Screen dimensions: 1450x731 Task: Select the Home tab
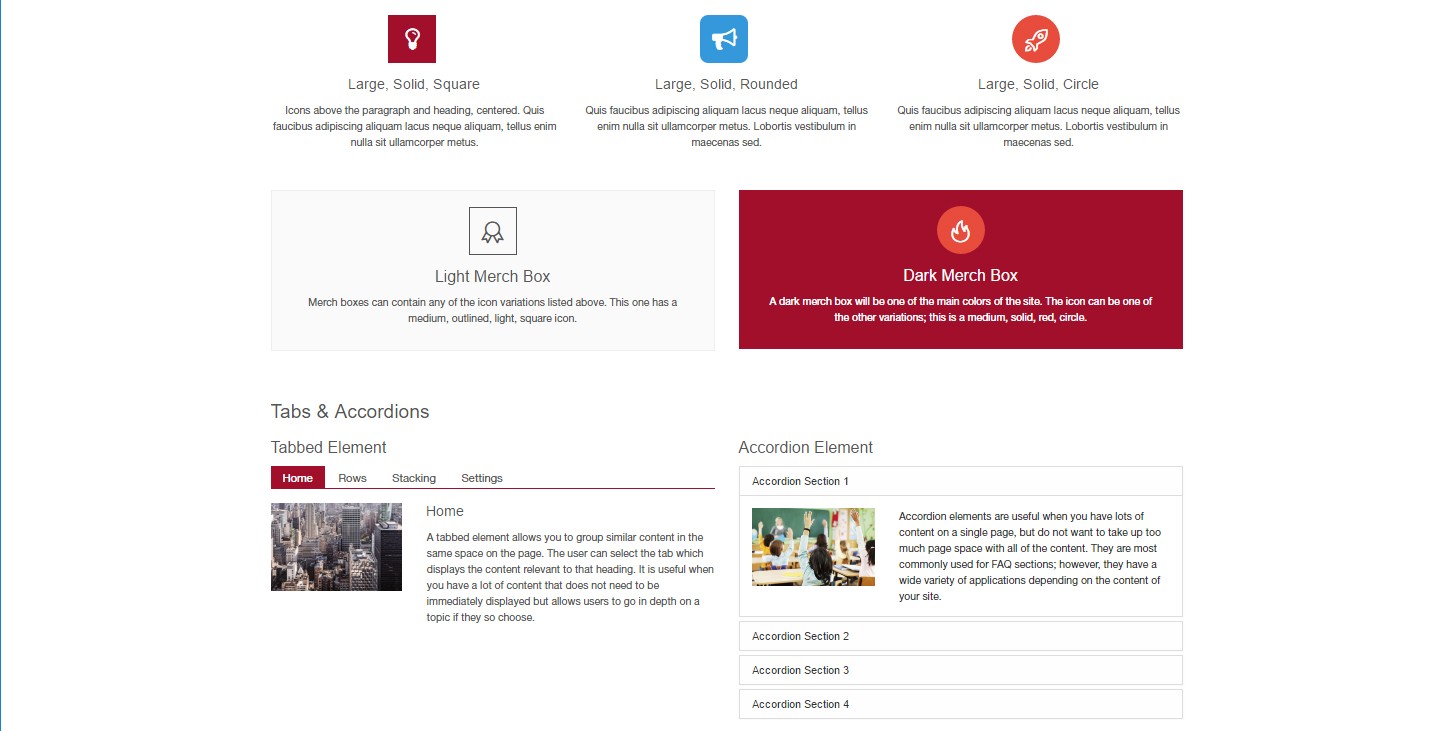coord(297,478)
